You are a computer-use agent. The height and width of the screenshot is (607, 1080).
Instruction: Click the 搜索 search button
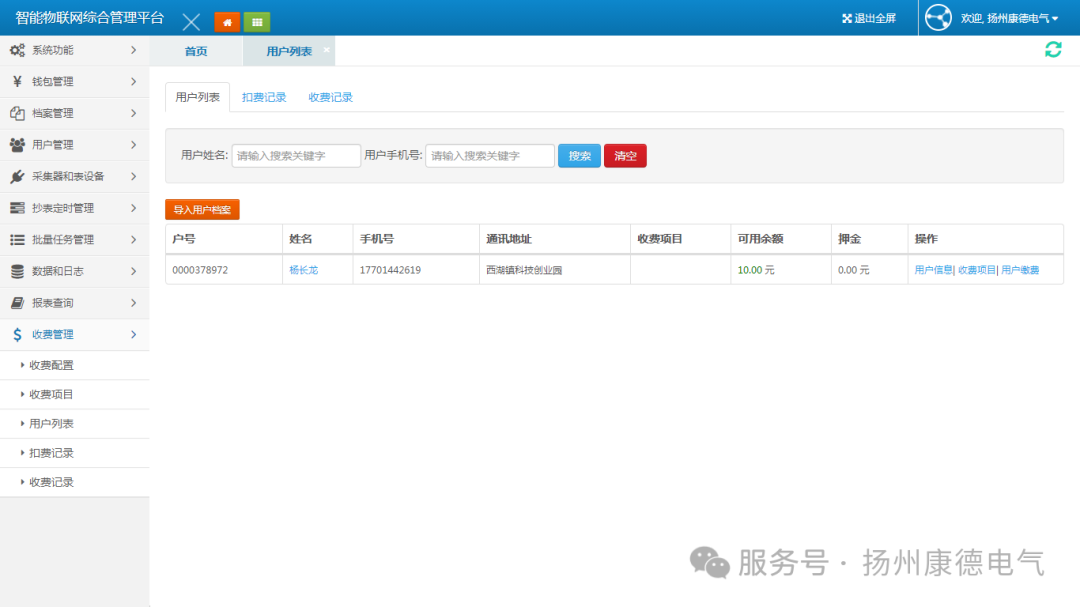coord(580,155)
